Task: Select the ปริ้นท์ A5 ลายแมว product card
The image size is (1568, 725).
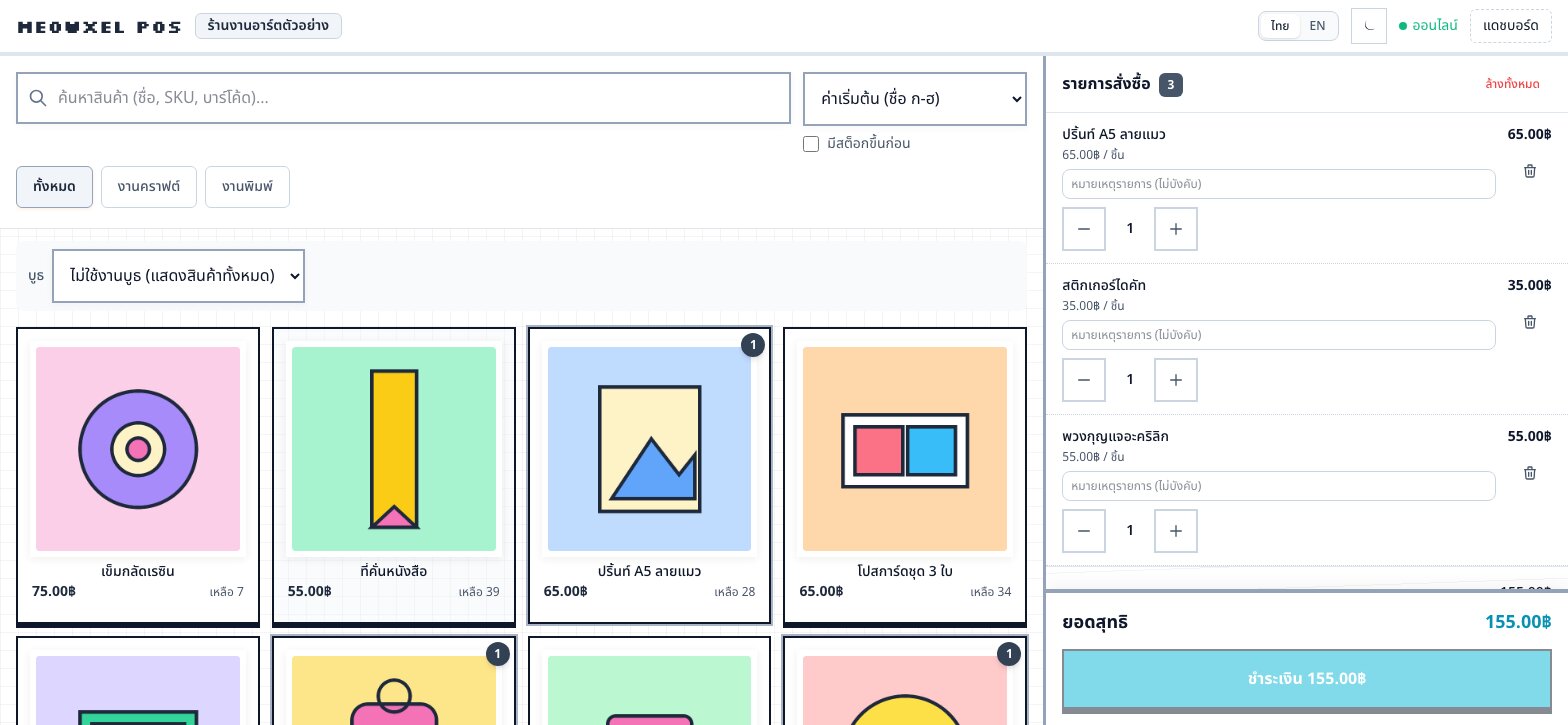Action: 649,476
